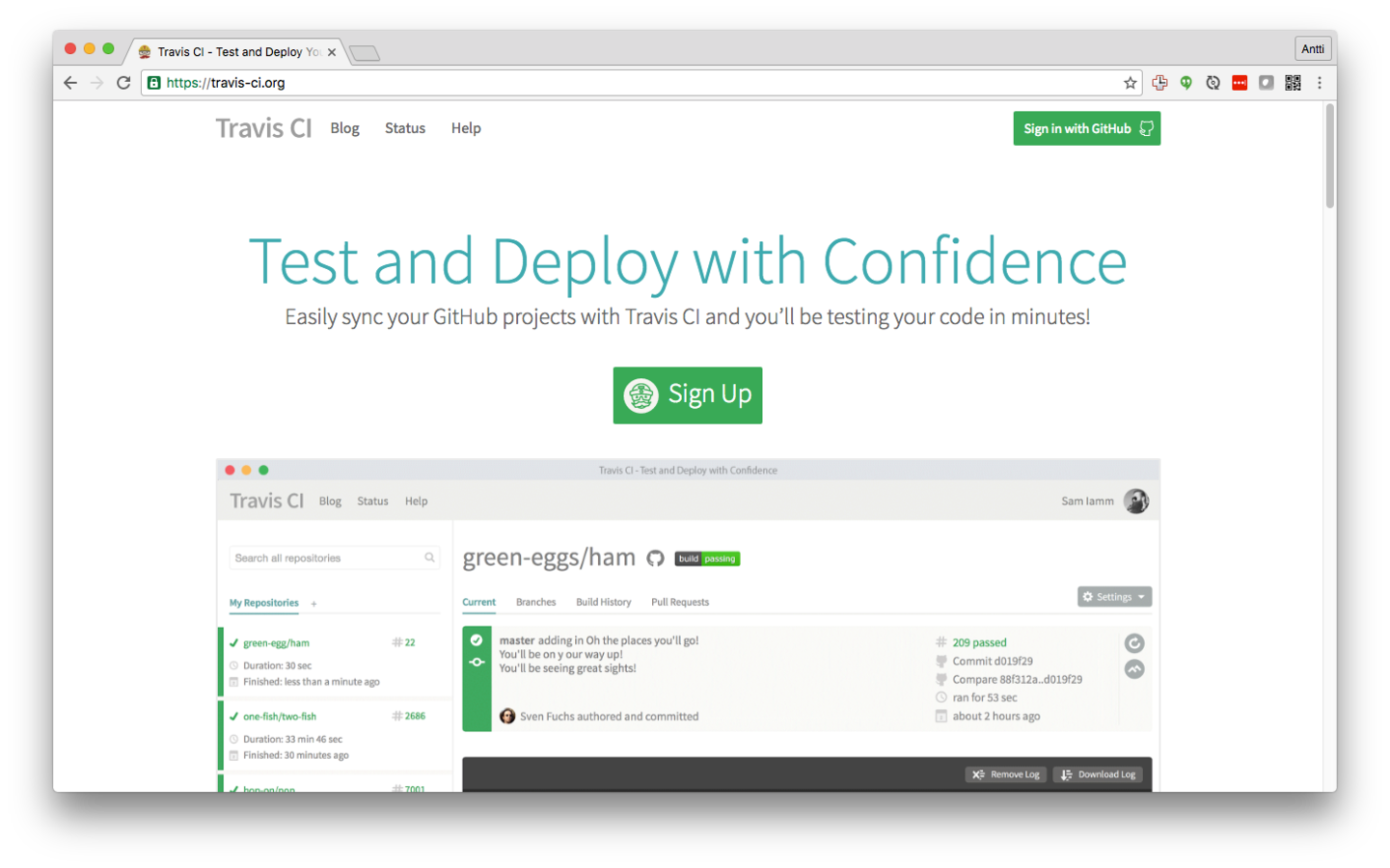
Task: Click build number #22 on green-egg/ham
Action: (x=404, y=642)
